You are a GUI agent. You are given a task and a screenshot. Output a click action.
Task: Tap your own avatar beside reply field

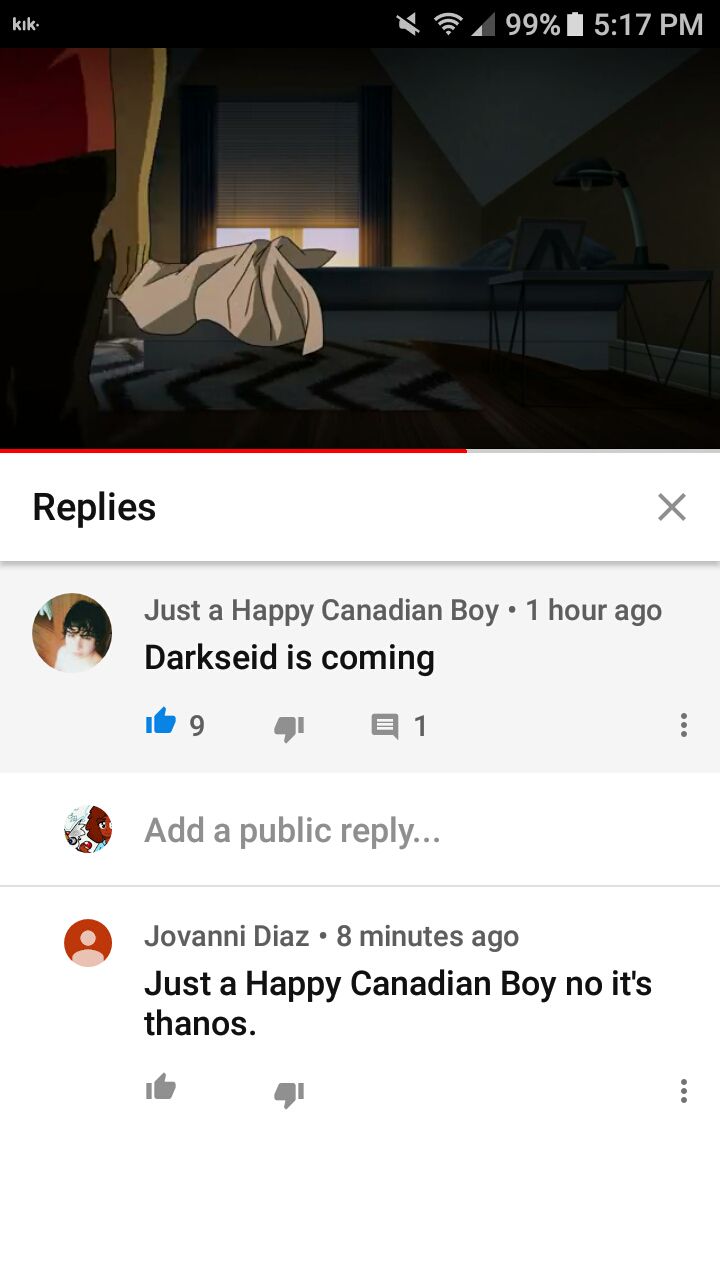coord(88,829)
